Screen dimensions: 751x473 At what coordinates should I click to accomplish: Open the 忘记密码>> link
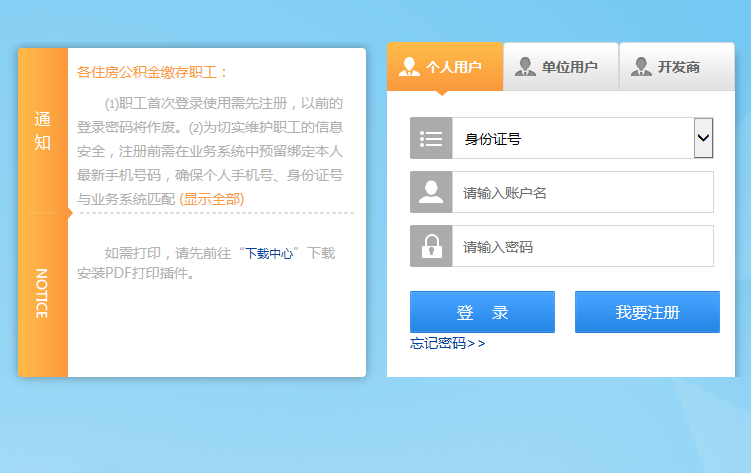coord(447,343)
